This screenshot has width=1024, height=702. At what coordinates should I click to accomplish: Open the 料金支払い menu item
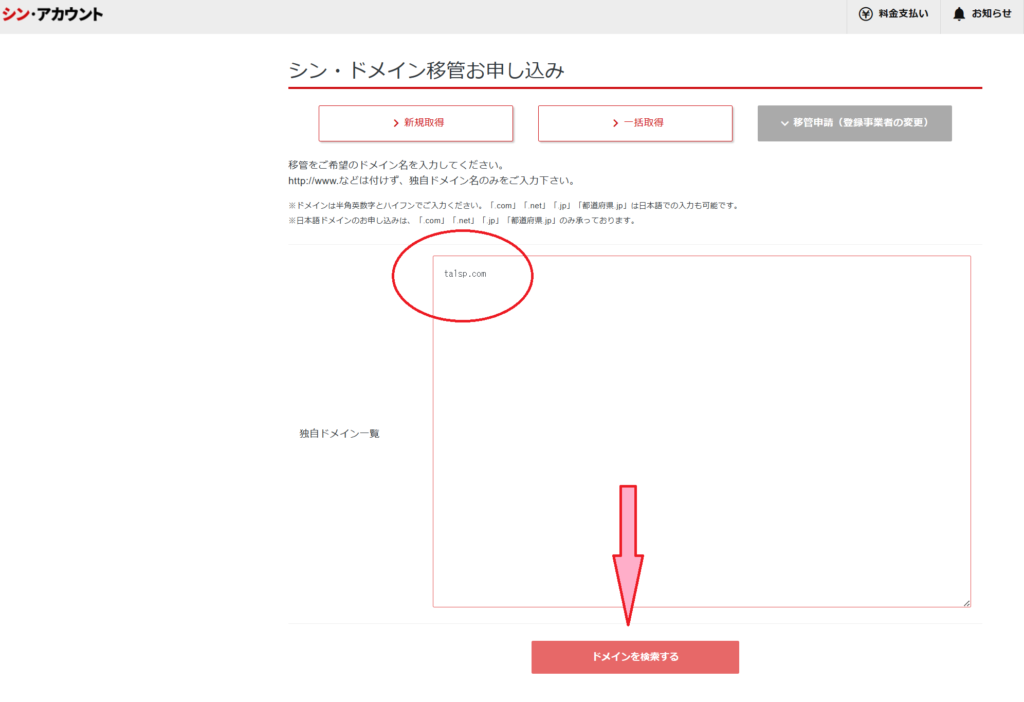coord(903,14)
